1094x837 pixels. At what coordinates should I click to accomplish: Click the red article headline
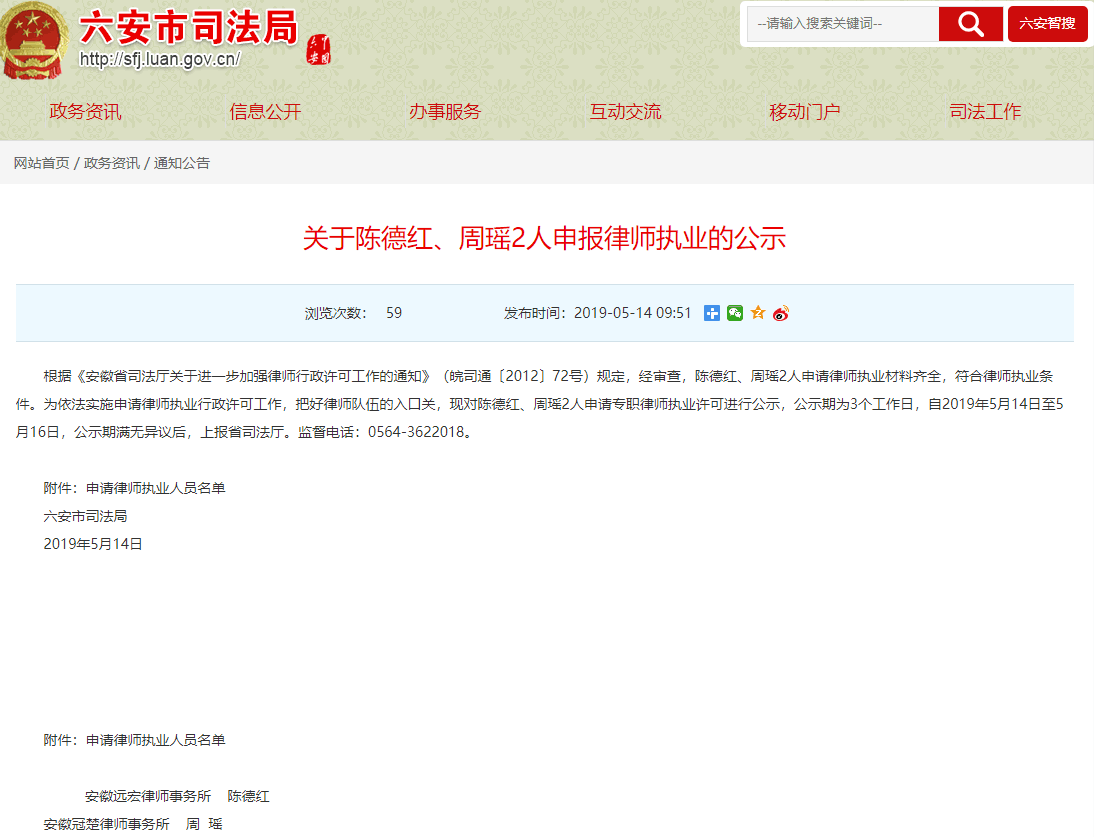tap(544, 239)
